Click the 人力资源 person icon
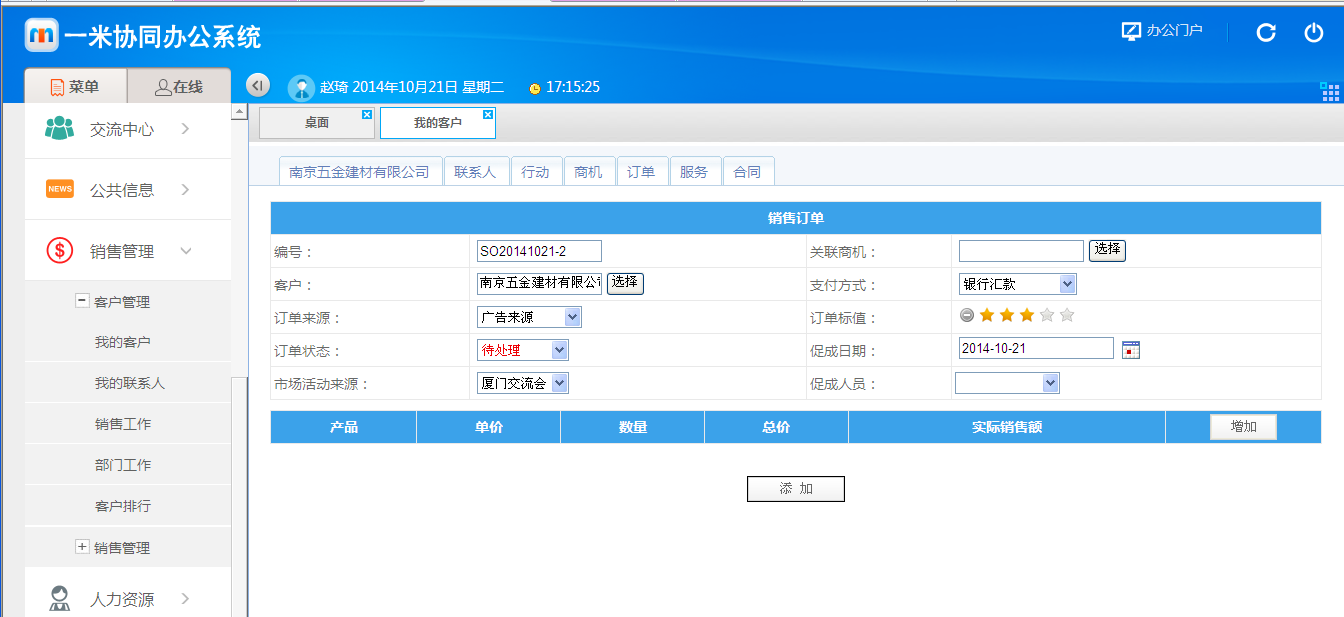 (x=60, y=599)
